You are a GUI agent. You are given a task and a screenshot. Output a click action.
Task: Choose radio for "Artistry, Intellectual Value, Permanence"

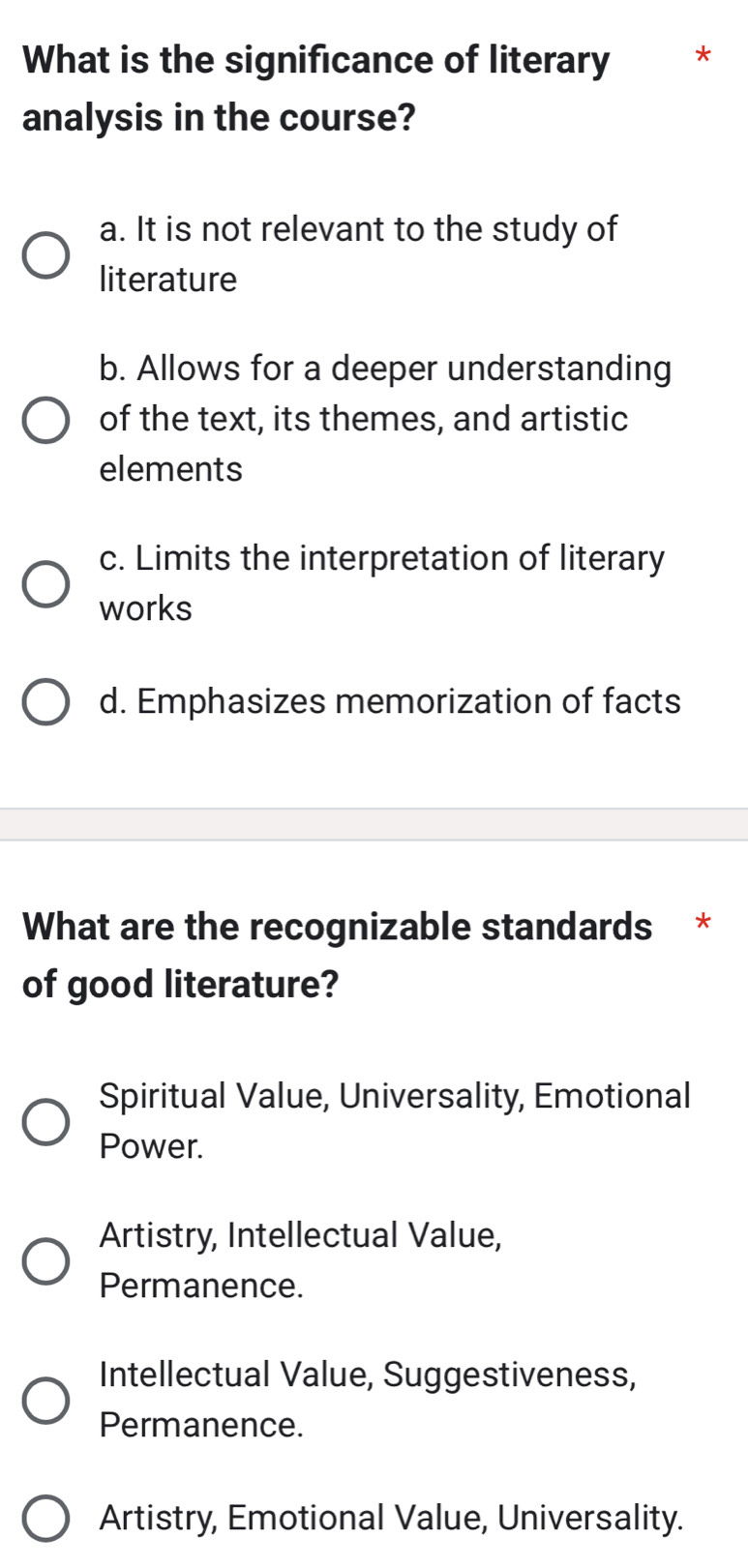point(45,1260)
